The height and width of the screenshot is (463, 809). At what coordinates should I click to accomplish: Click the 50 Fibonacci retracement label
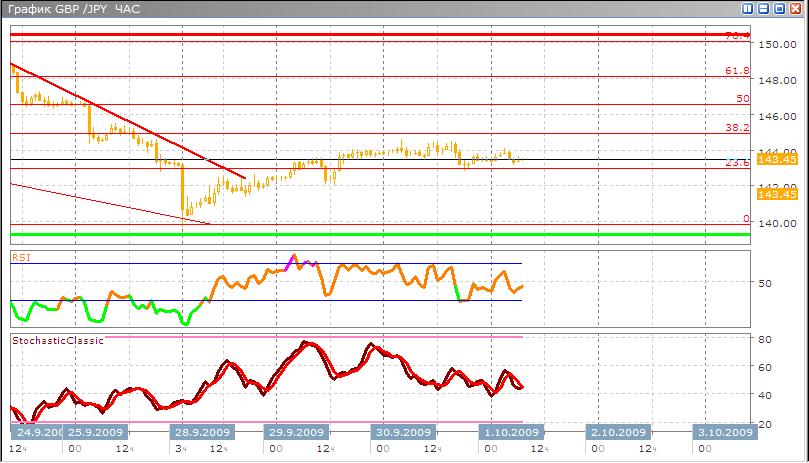click(x=743, y=99)
